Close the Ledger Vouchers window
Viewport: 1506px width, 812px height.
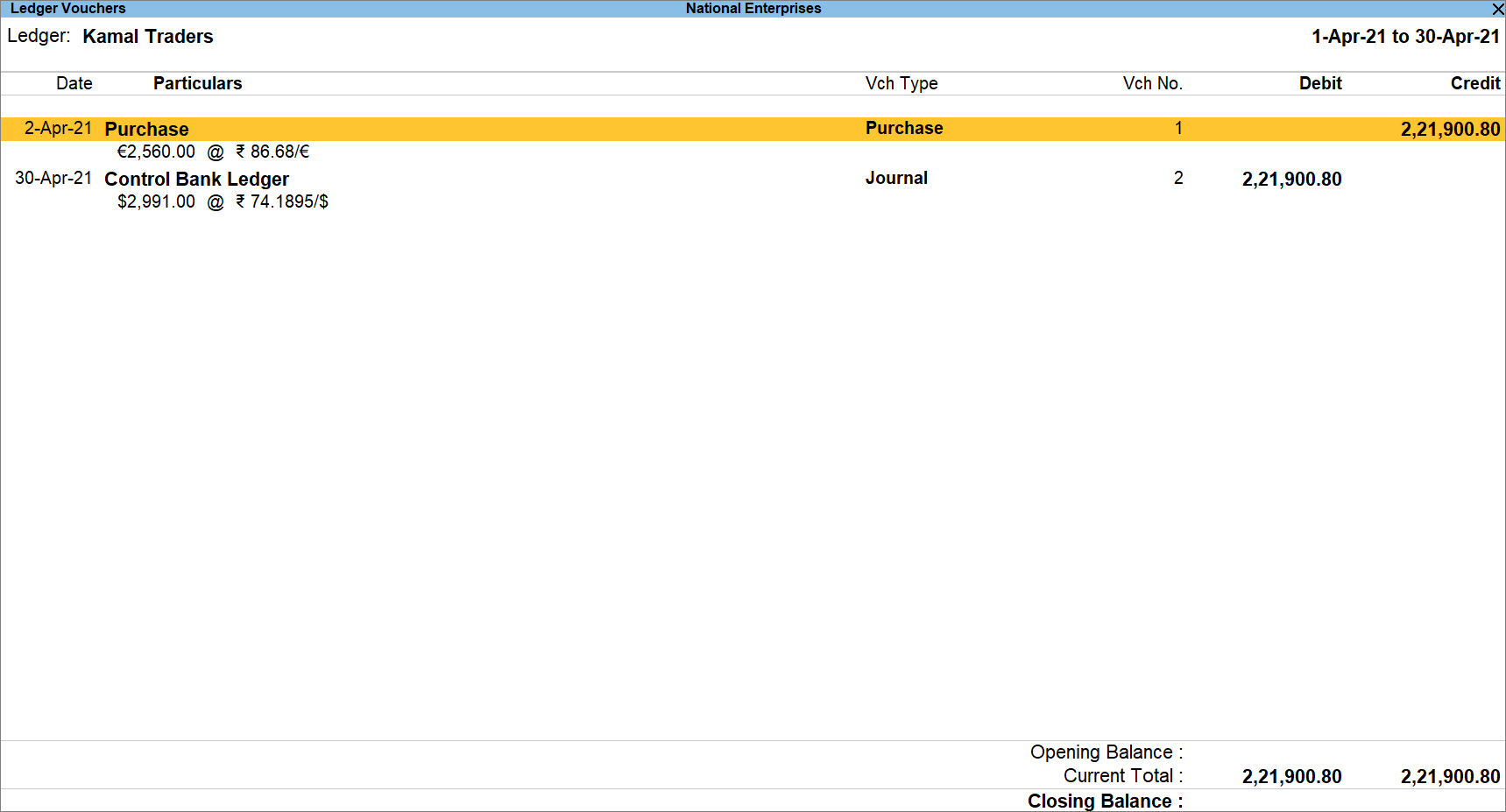tap(1497, 9)
